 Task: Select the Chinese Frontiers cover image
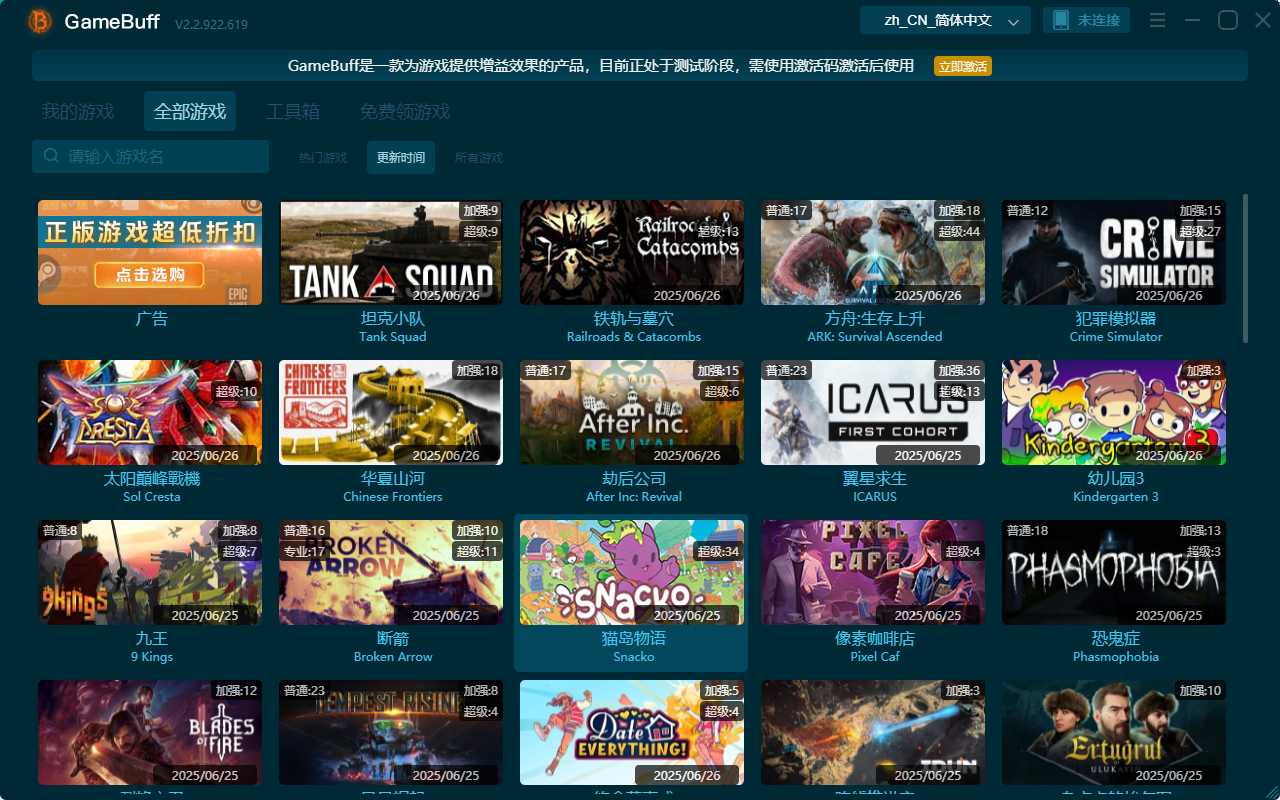click(391, 412)
